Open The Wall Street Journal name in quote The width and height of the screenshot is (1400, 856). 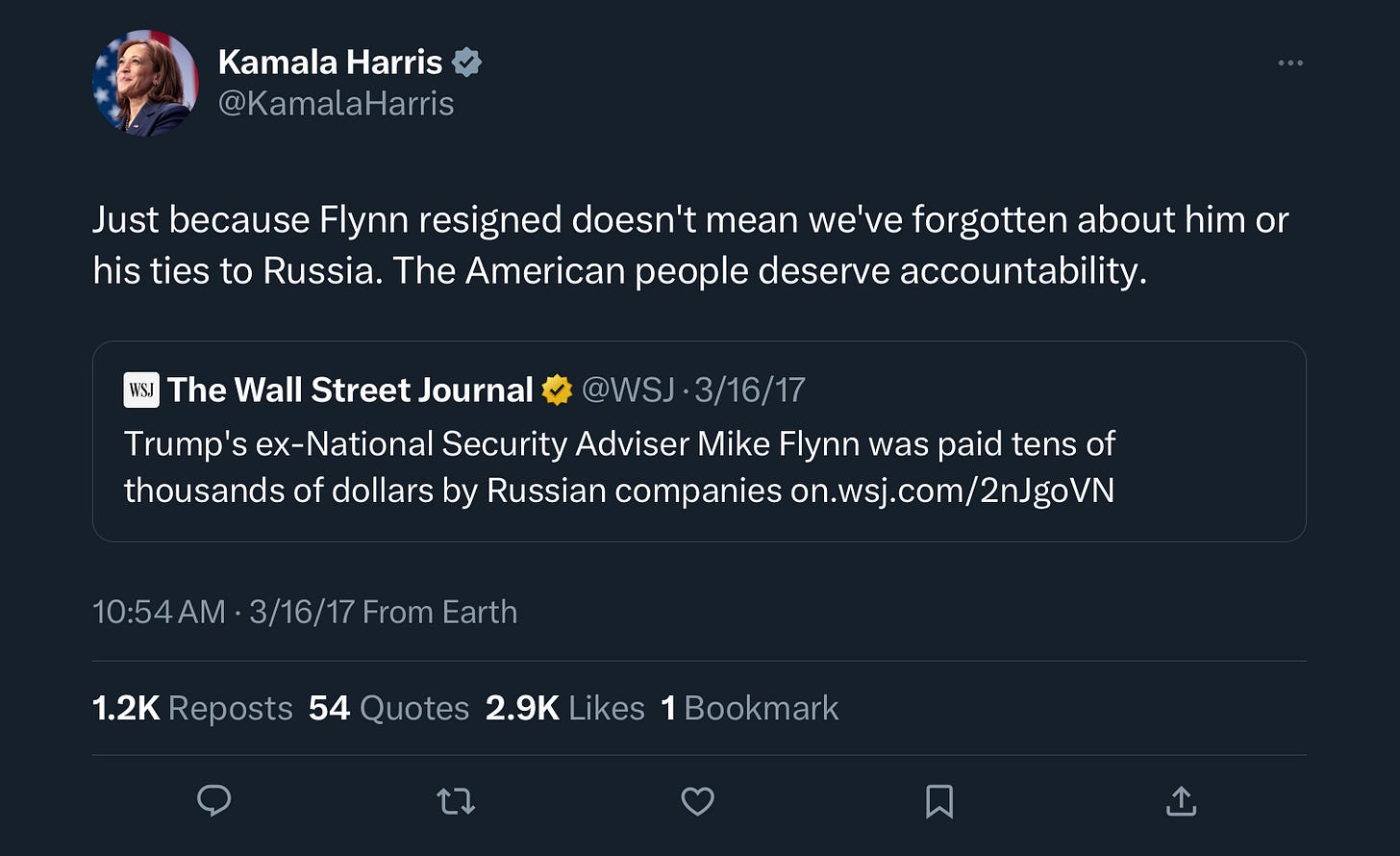pos(350,390)
